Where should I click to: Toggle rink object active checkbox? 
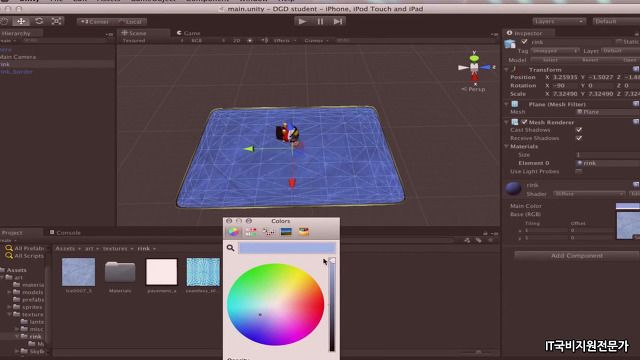point(524,42)
